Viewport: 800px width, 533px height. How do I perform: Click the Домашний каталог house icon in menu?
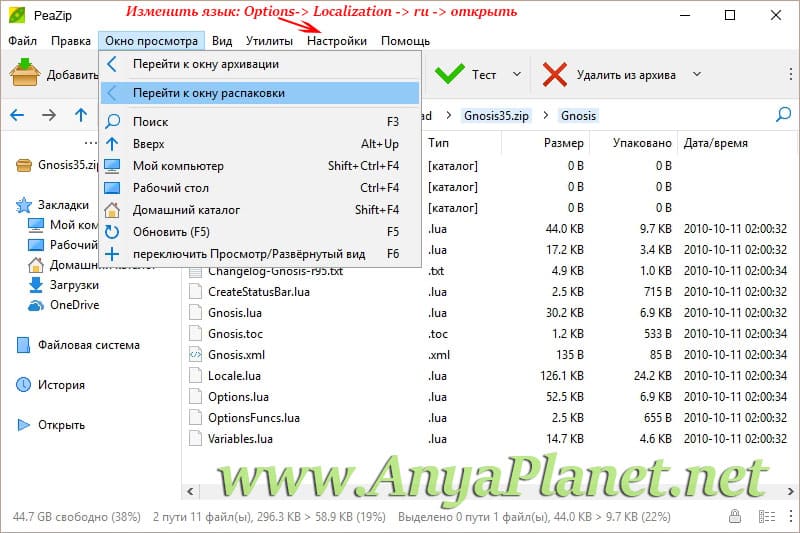pyautogui.click(x=112, y=210)
